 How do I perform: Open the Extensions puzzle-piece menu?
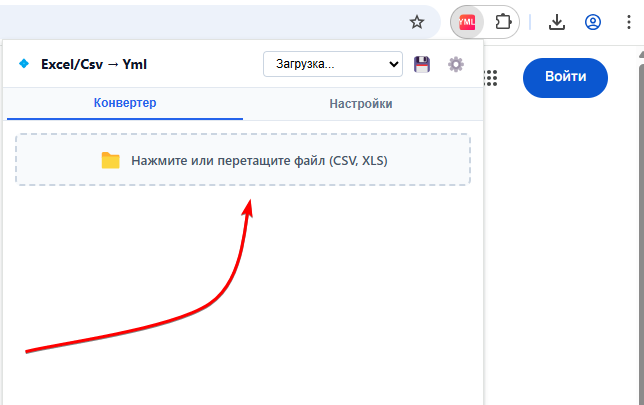503,21
